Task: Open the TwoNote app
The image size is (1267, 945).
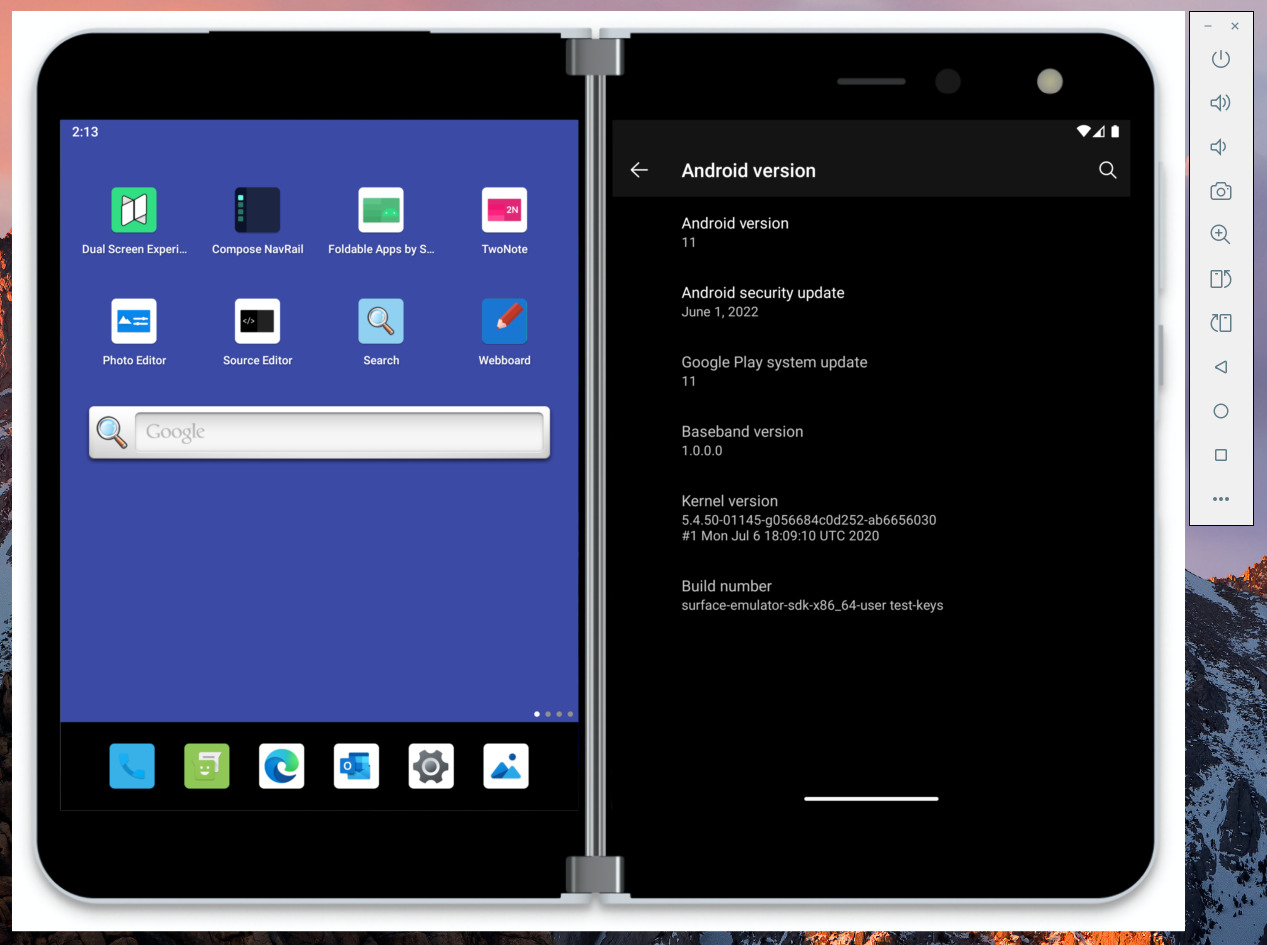Action: [504, 211]
